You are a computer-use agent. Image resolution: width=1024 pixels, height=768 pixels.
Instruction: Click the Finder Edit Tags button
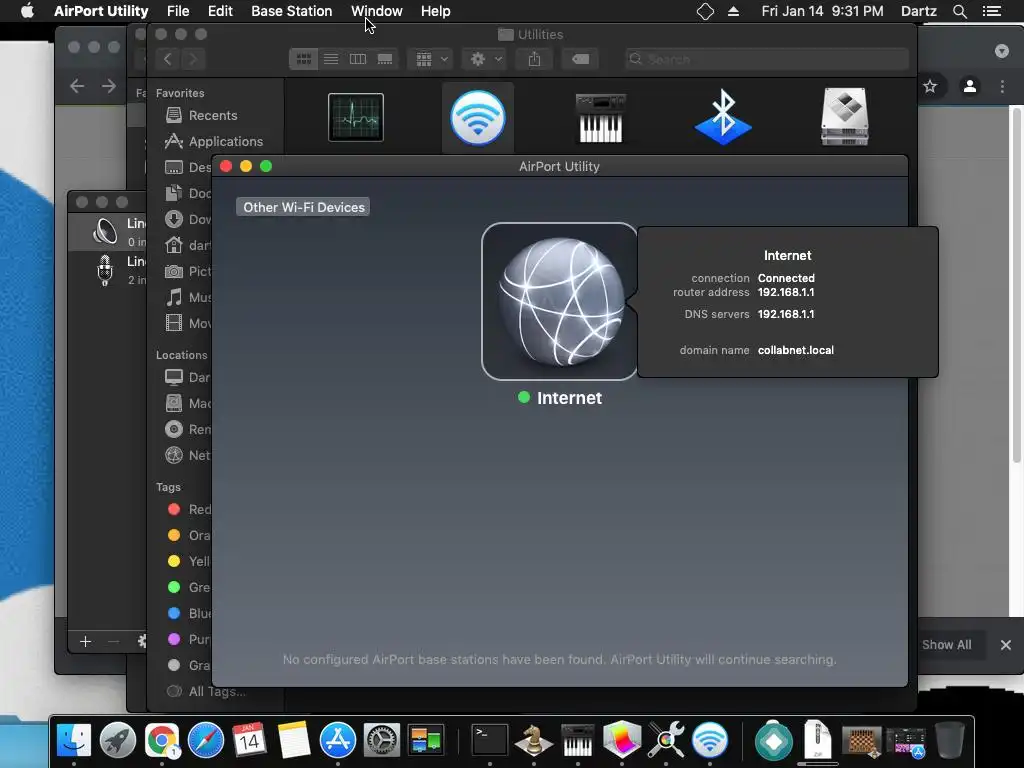tap(580, 59)
